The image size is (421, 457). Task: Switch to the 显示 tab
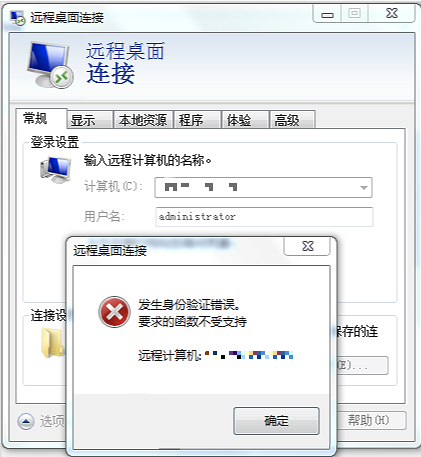(83, 120)
